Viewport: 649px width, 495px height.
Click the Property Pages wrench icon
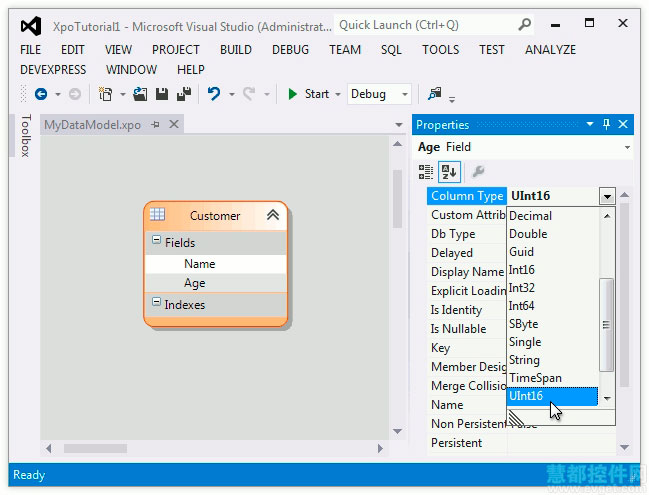coord(478,171)
